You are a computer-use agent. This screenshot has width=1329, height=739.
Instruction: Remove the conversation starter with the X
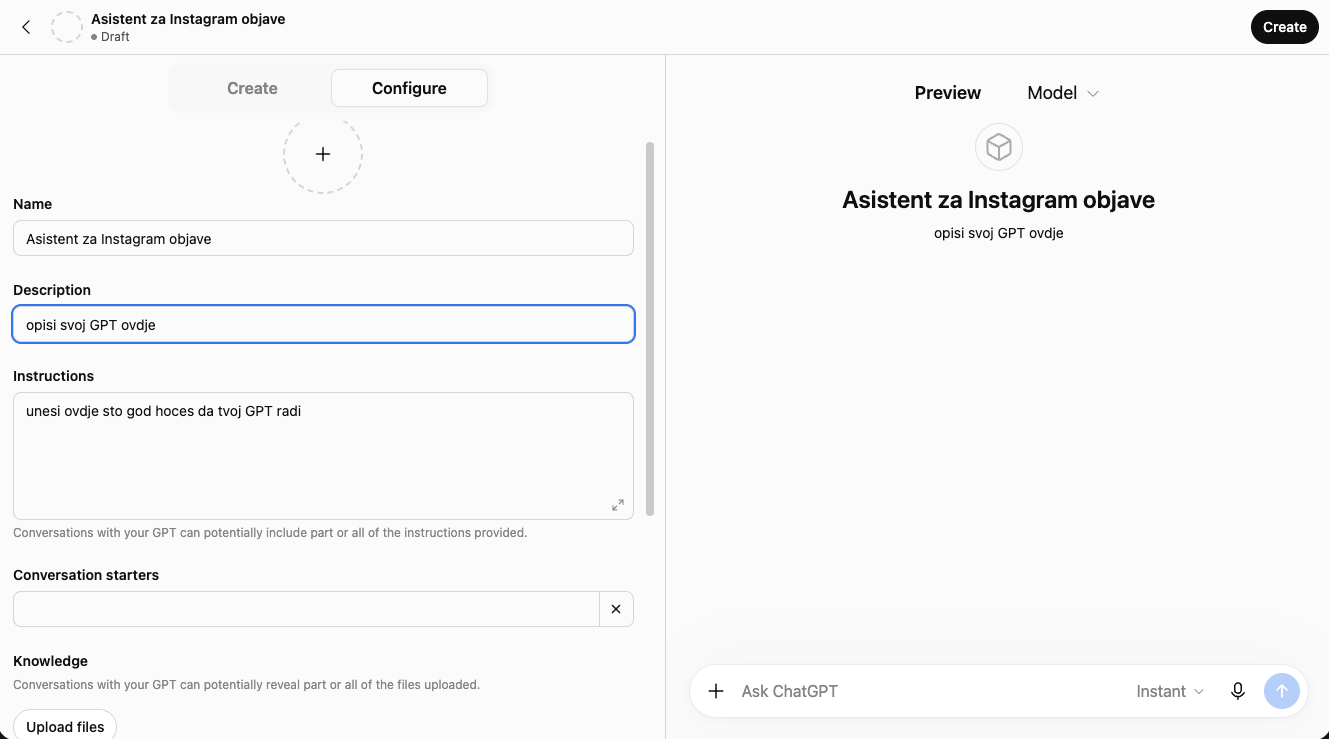[616, 609]
